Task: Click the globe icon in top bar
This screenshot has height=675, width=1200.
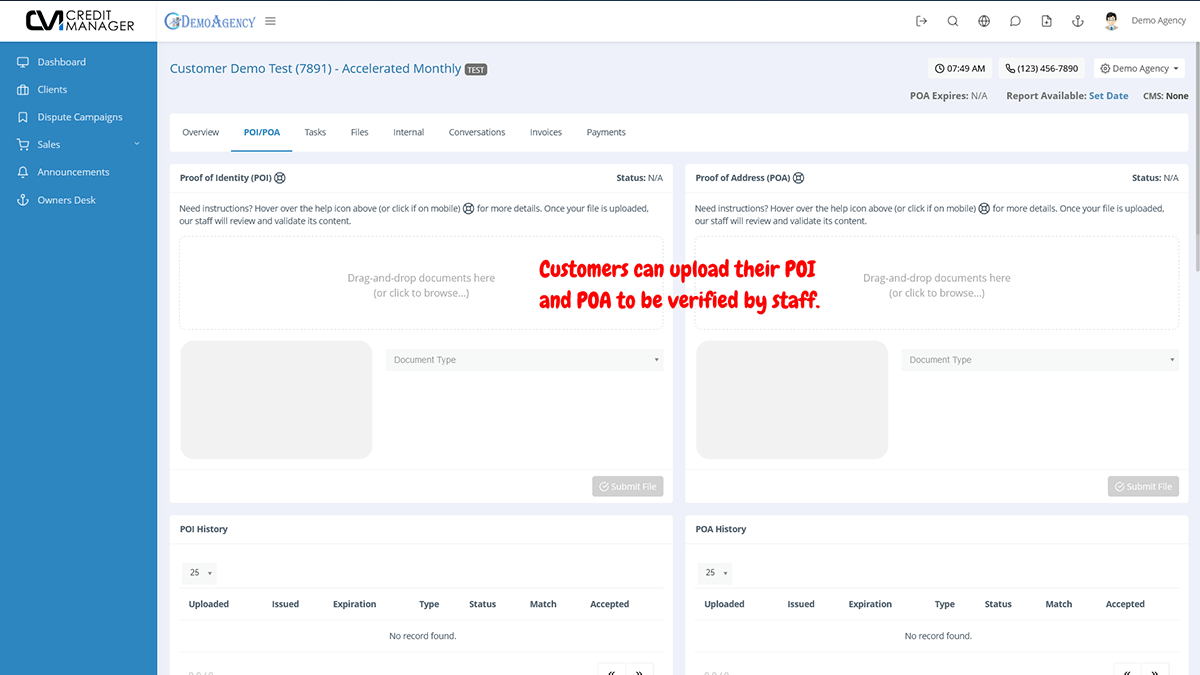Action: (984, 21)
